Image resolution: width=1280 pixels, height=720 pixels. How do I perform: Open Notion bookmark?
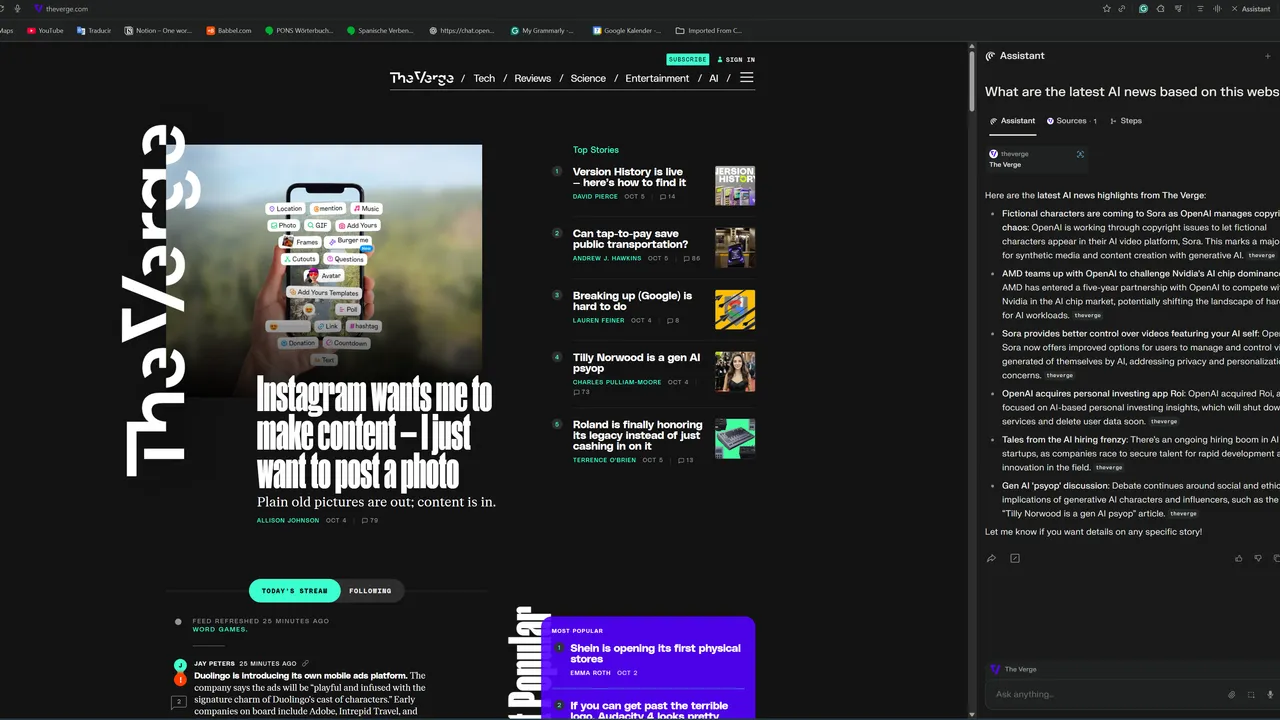158,30
